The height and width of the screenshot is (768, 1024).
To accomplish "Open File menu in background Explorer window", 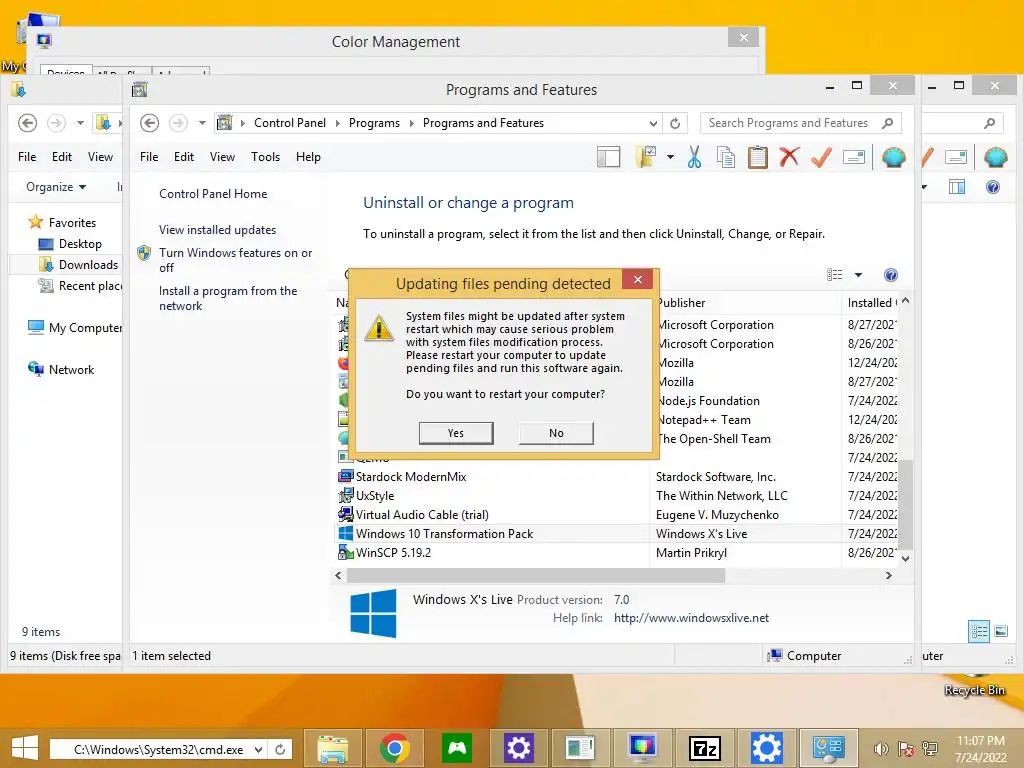I will click(27, 157).
